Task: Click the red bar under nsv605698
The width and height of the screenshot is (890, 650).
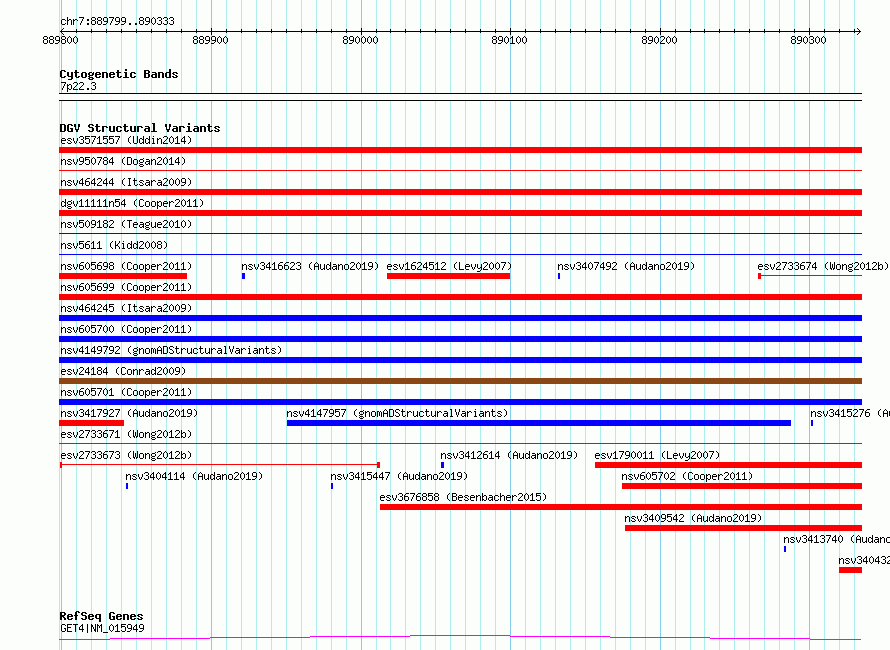Action: click(x=123, y=276)
